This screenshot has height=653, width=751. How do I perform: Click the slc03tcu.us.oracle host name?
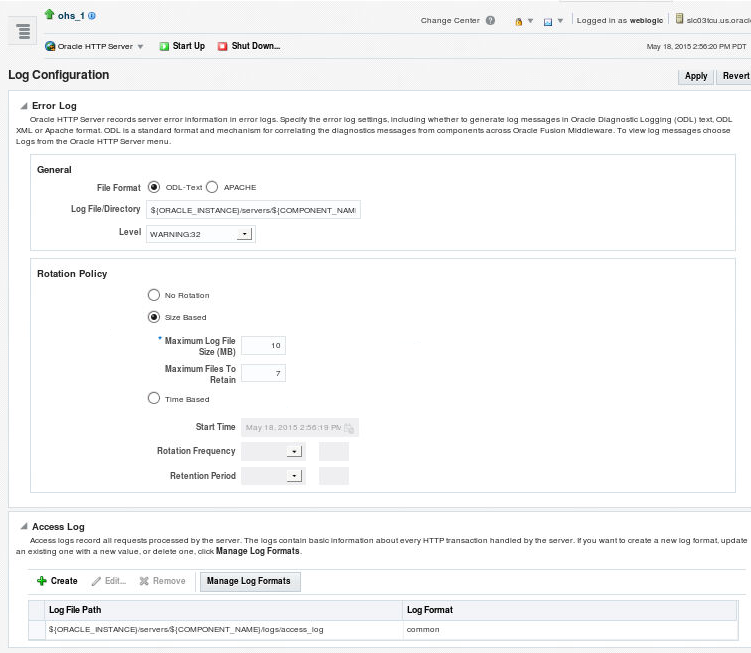(718, 20)
